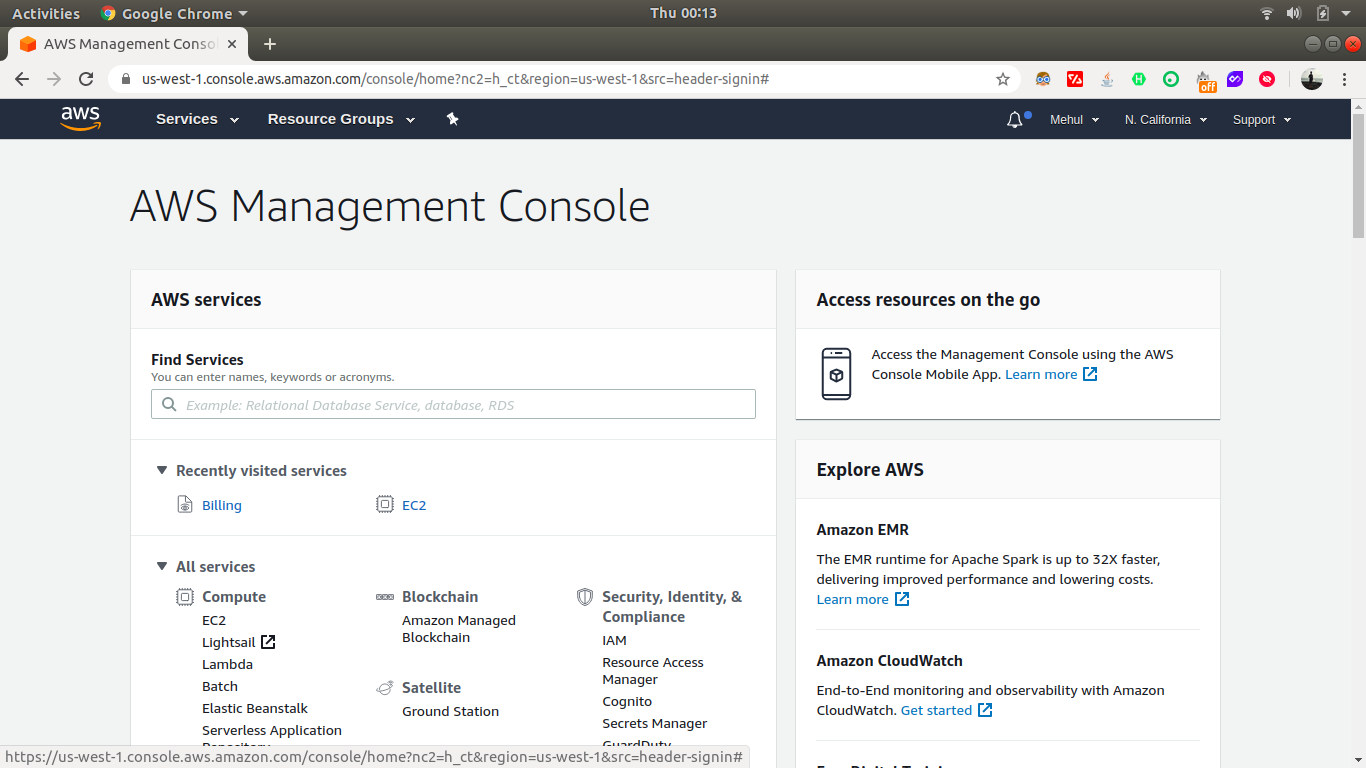Image resolution: width=1366 pixels, height=768 pixels.
Task: Open the Support dropdown menu
Action: (1262, 120)
